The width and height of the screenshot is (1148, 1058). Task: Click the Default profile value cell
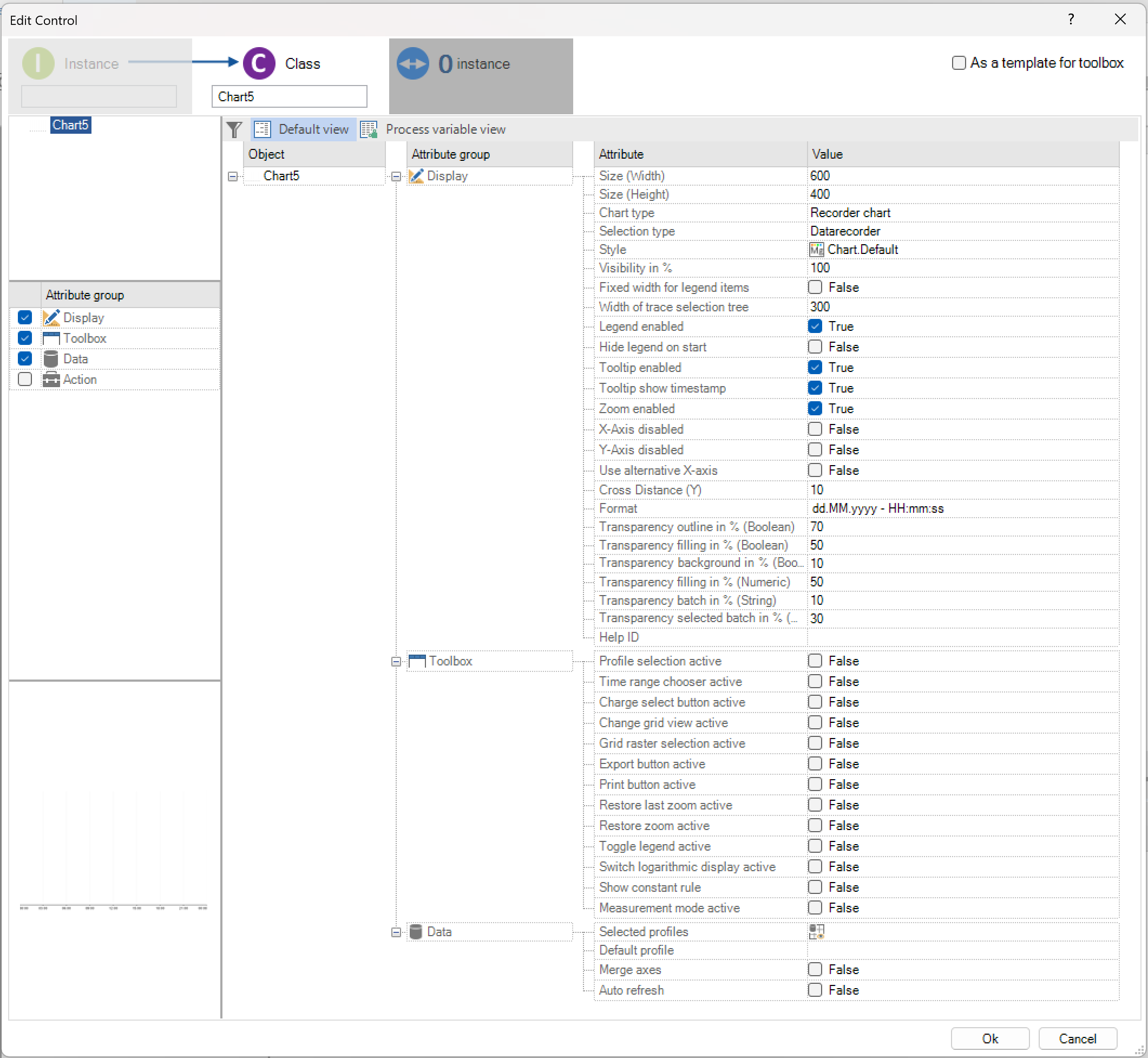[962, 950]
